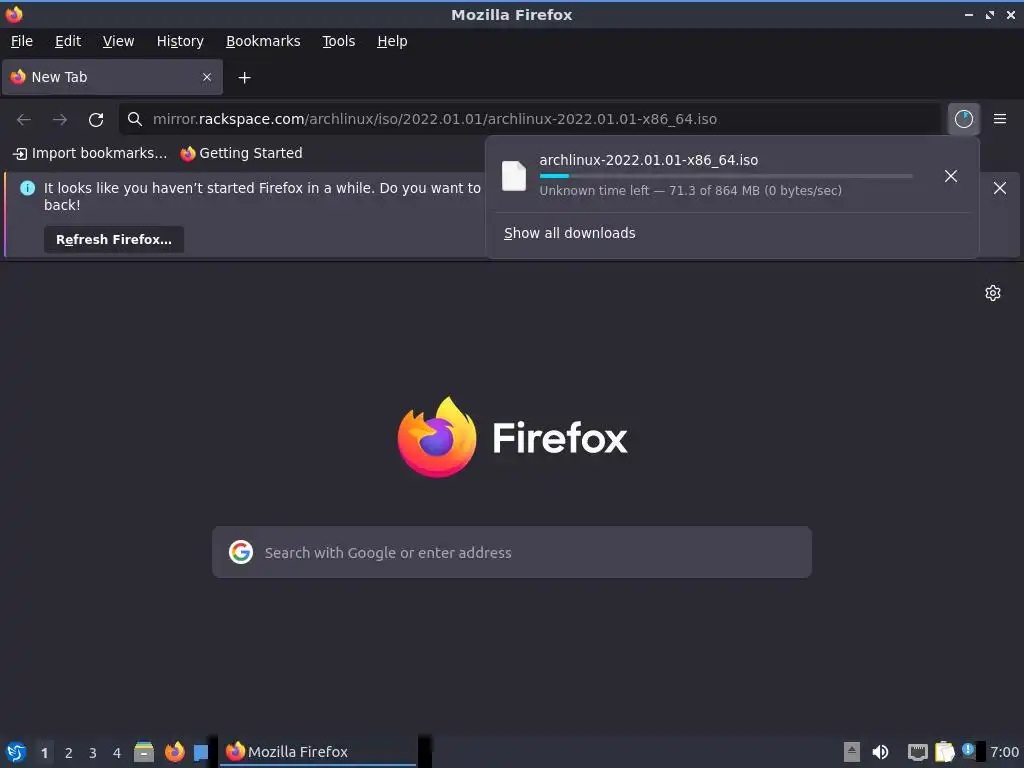Open Getting Started bookmark
Viewport: 1024px width, 768px height.
[242, 153]
